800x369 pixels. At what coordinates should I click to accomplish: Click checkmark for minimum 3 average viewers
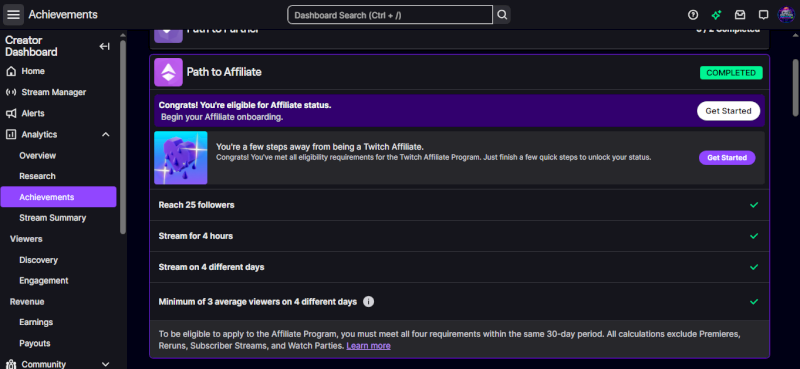[754, 302]
